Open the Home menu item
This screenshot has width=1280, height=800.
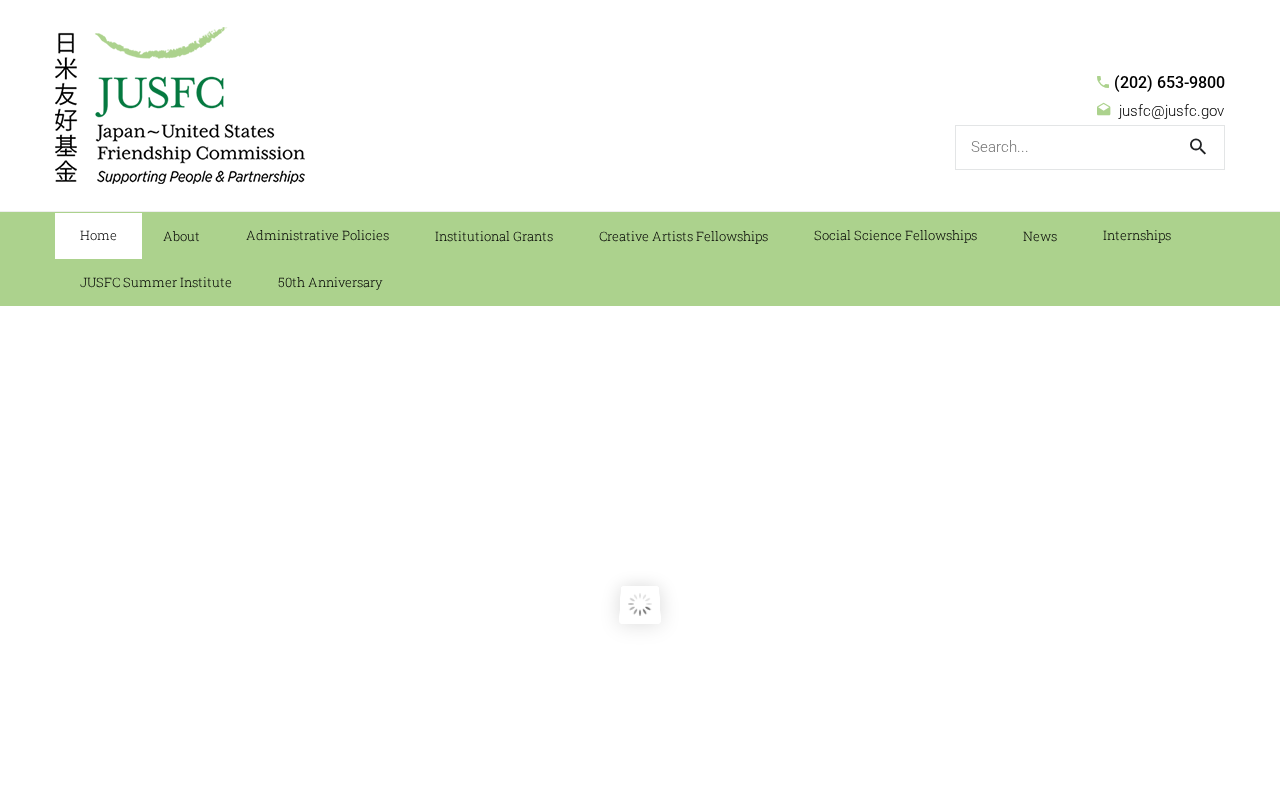coord(98,236)
